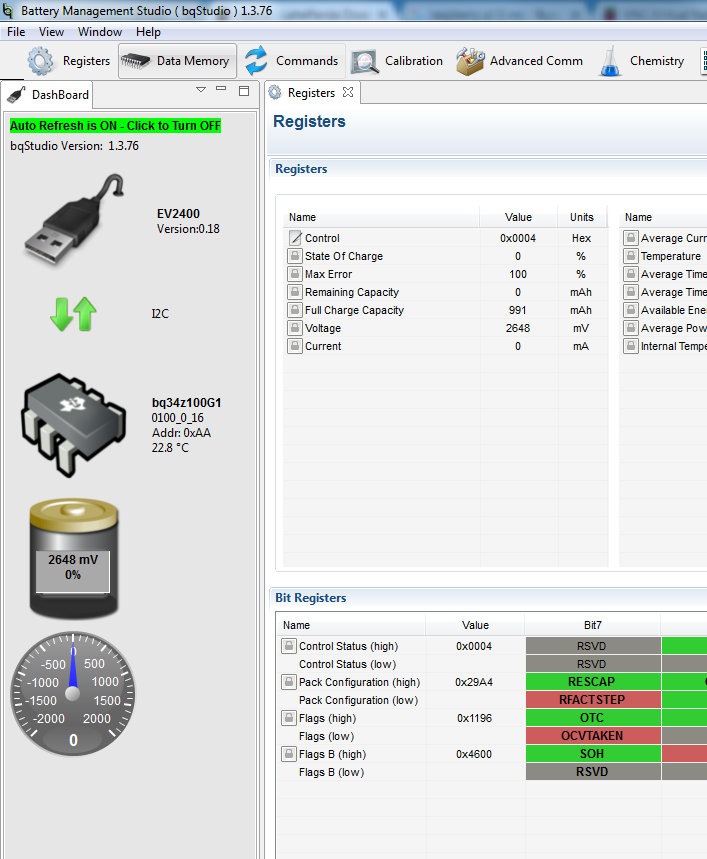The height and width of the screenshot is (859, 707).
Task: Open the Registers toolbar gear icon
Action: point(41,61)
